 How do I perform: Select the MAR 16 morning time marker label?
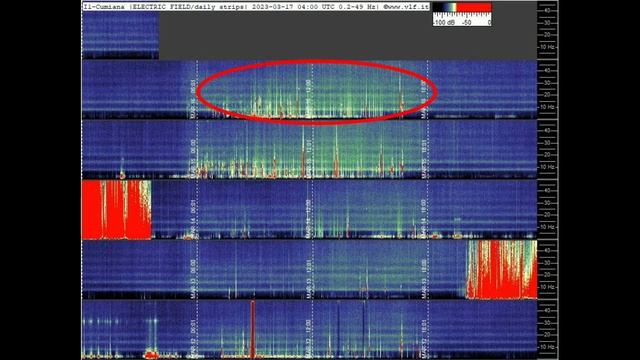click(x=193, y=99)
